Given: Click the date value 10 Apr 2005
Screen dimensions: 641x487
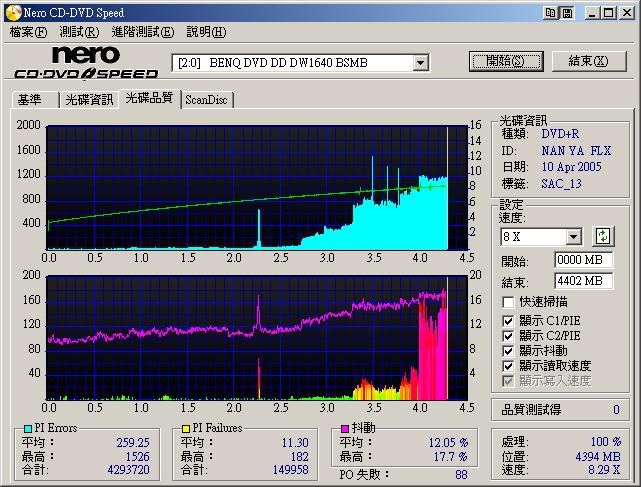Looking at the screenshot, I should [x=572, y=167].
